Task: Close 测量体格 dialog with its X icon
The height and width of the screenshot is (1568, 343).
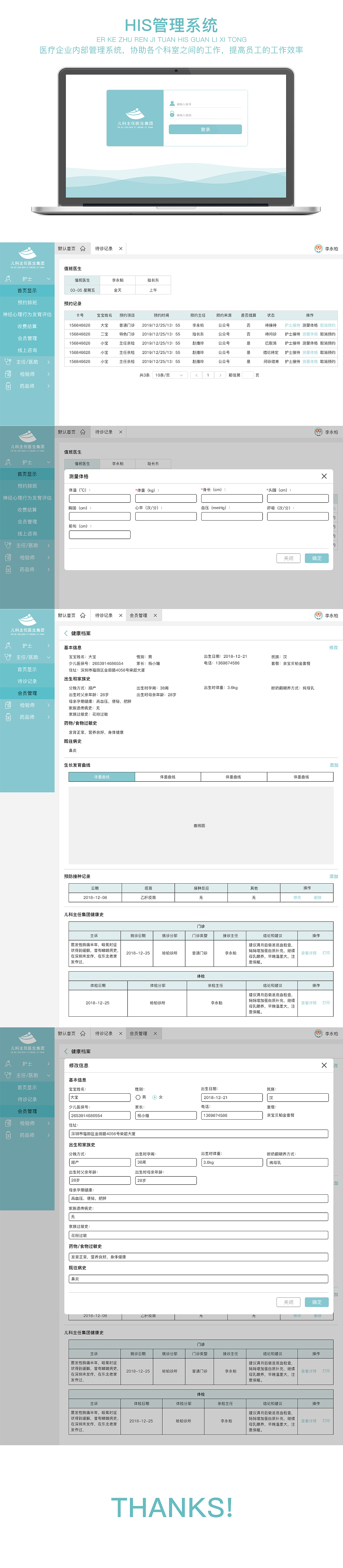Action: (x=324, y=476)
